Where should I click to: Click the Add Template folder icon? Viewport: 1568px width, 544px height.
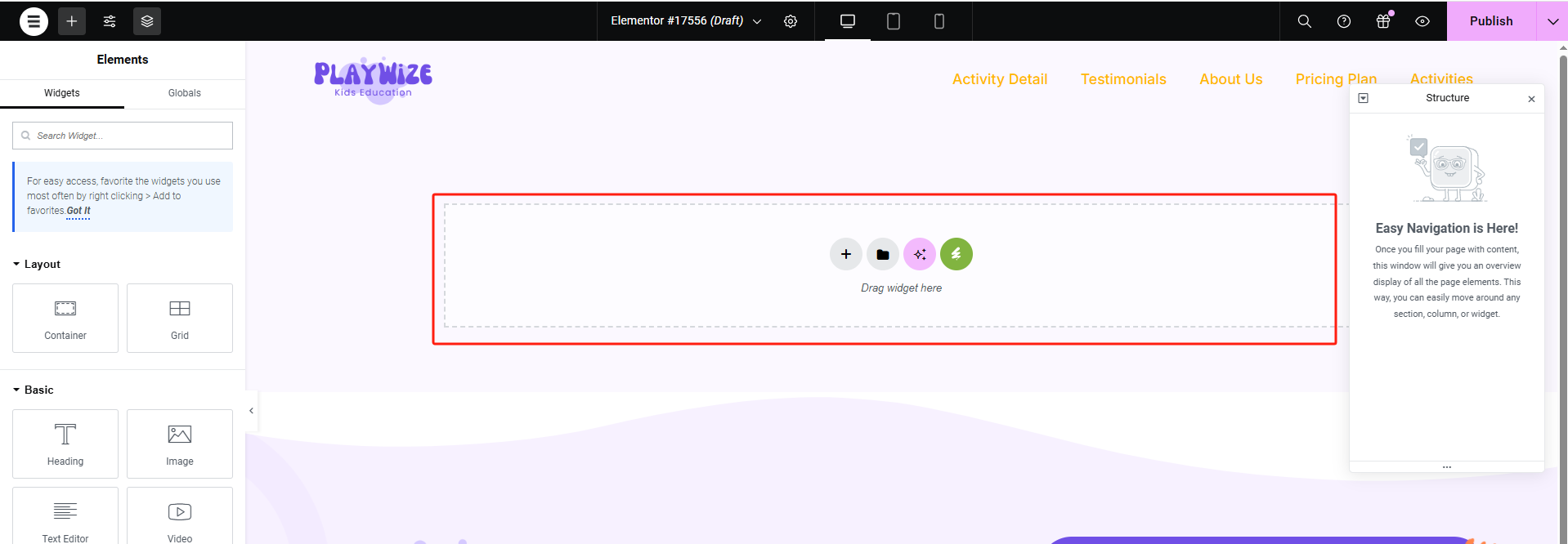(x=883, y=254)
